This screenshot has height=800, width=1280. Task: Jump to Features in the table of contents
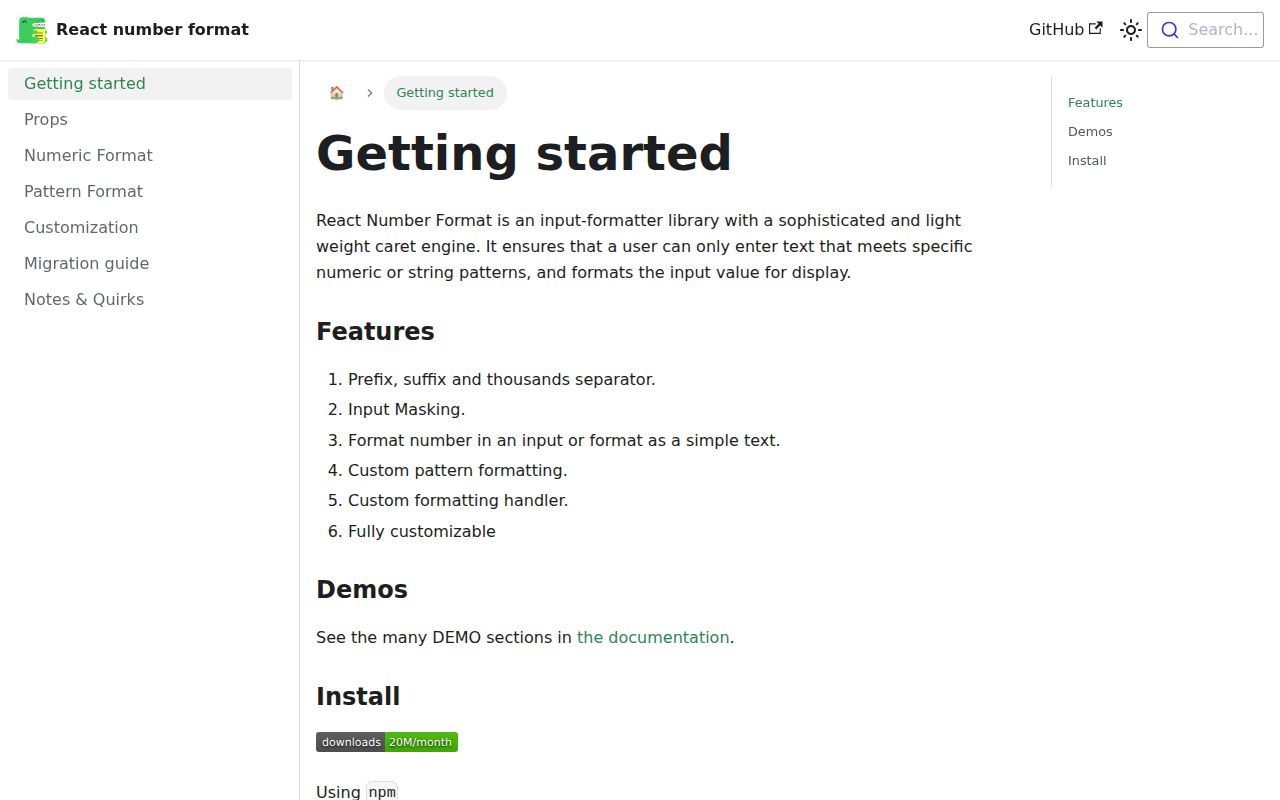[1095, 103]
